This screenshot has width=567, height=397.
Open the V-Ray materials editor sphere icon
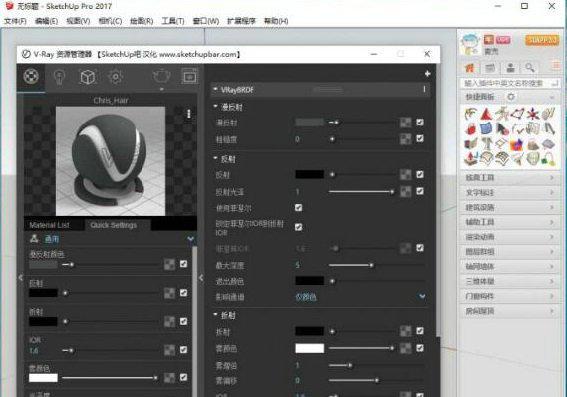pyautogui.click(x=31, y=76)
